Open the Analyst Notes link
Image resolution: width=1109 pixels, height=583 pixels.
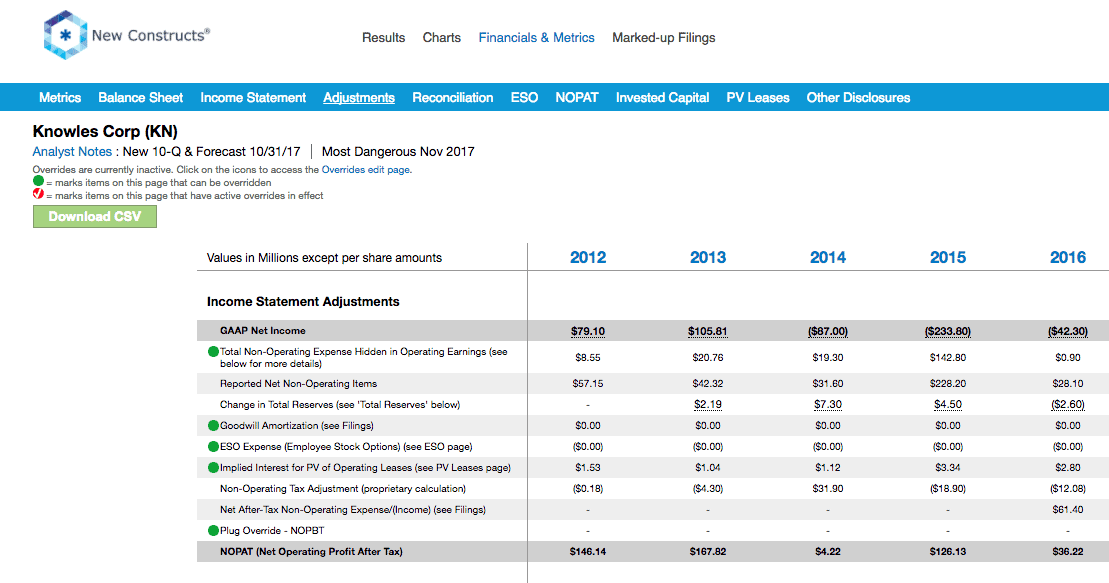[x=72, y=151]
